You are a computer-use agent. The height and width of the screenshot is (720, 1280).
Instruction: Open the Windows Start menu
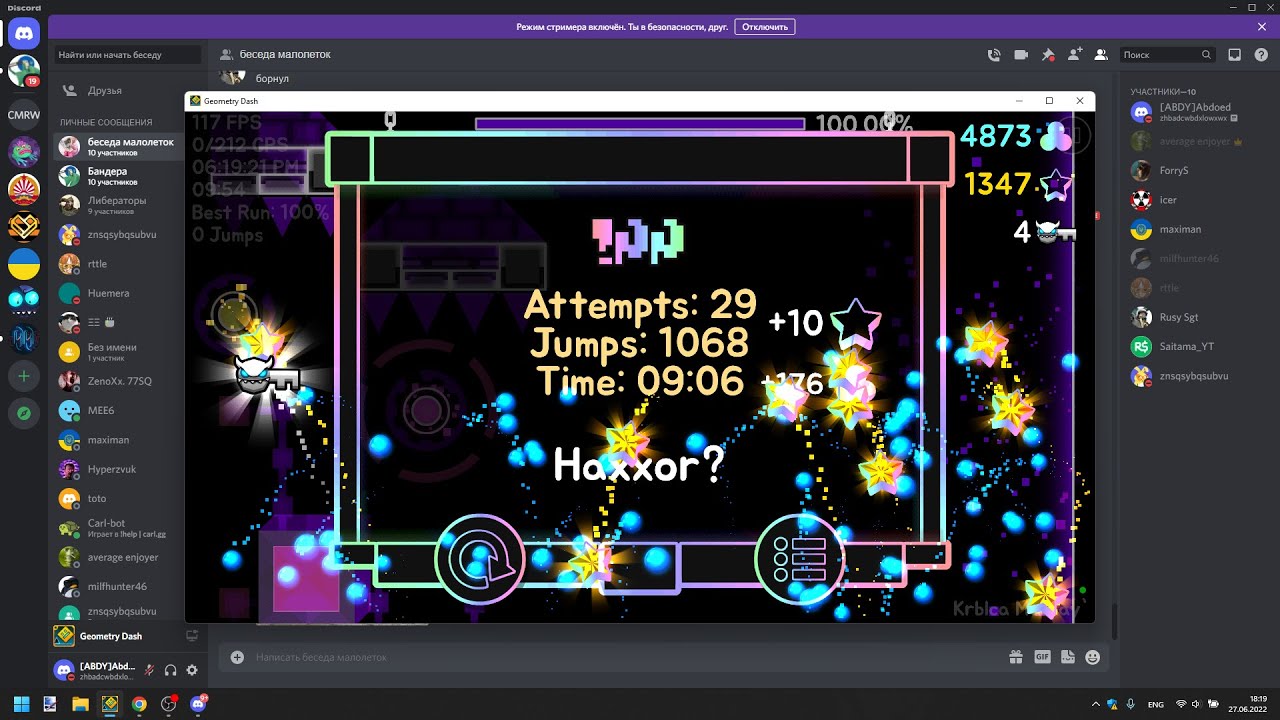point(20,704)
